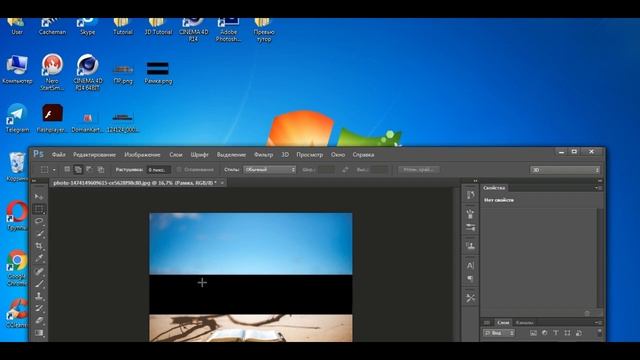
Task: Open the Окно menu
Action: (x=338, y=155)
